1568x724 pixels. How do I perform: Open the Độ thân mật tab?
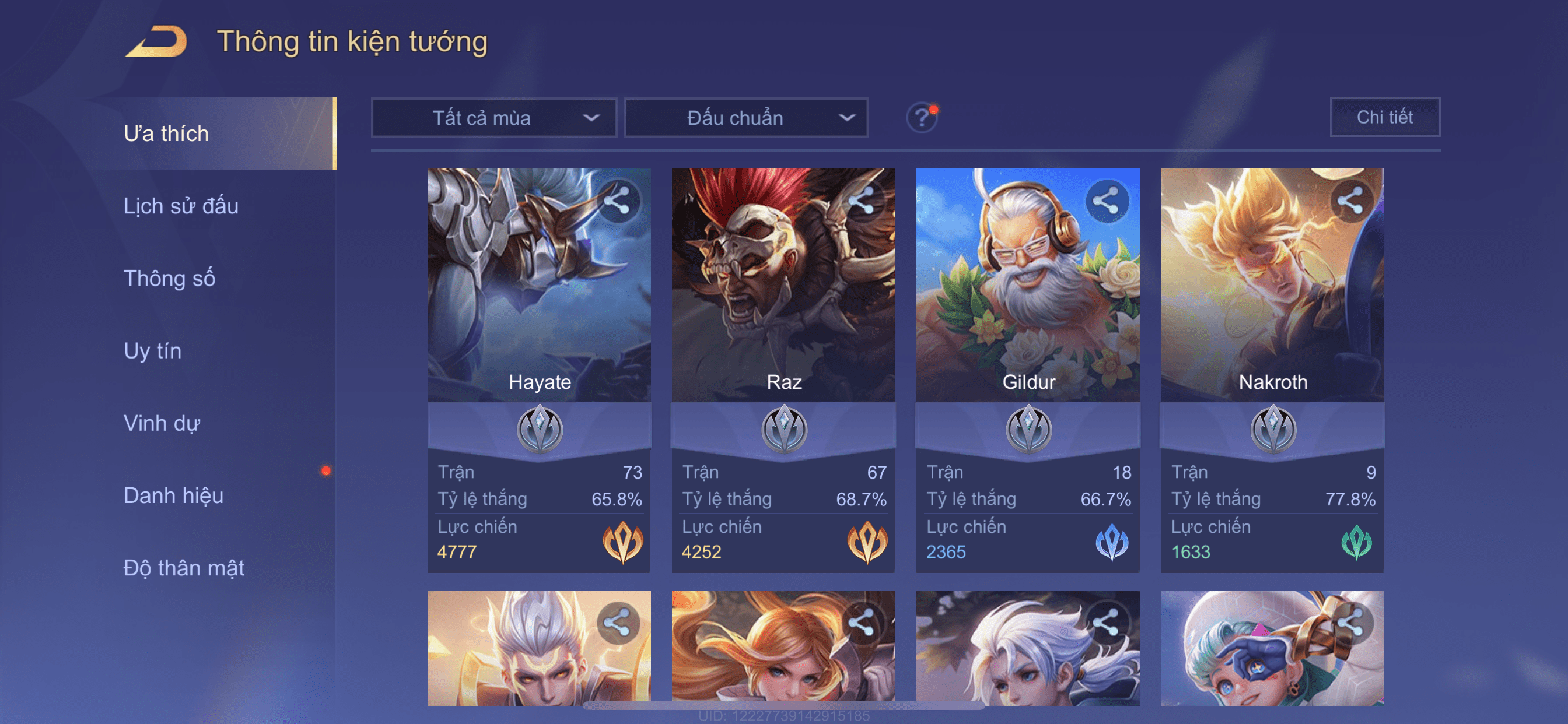click(184, 568)
